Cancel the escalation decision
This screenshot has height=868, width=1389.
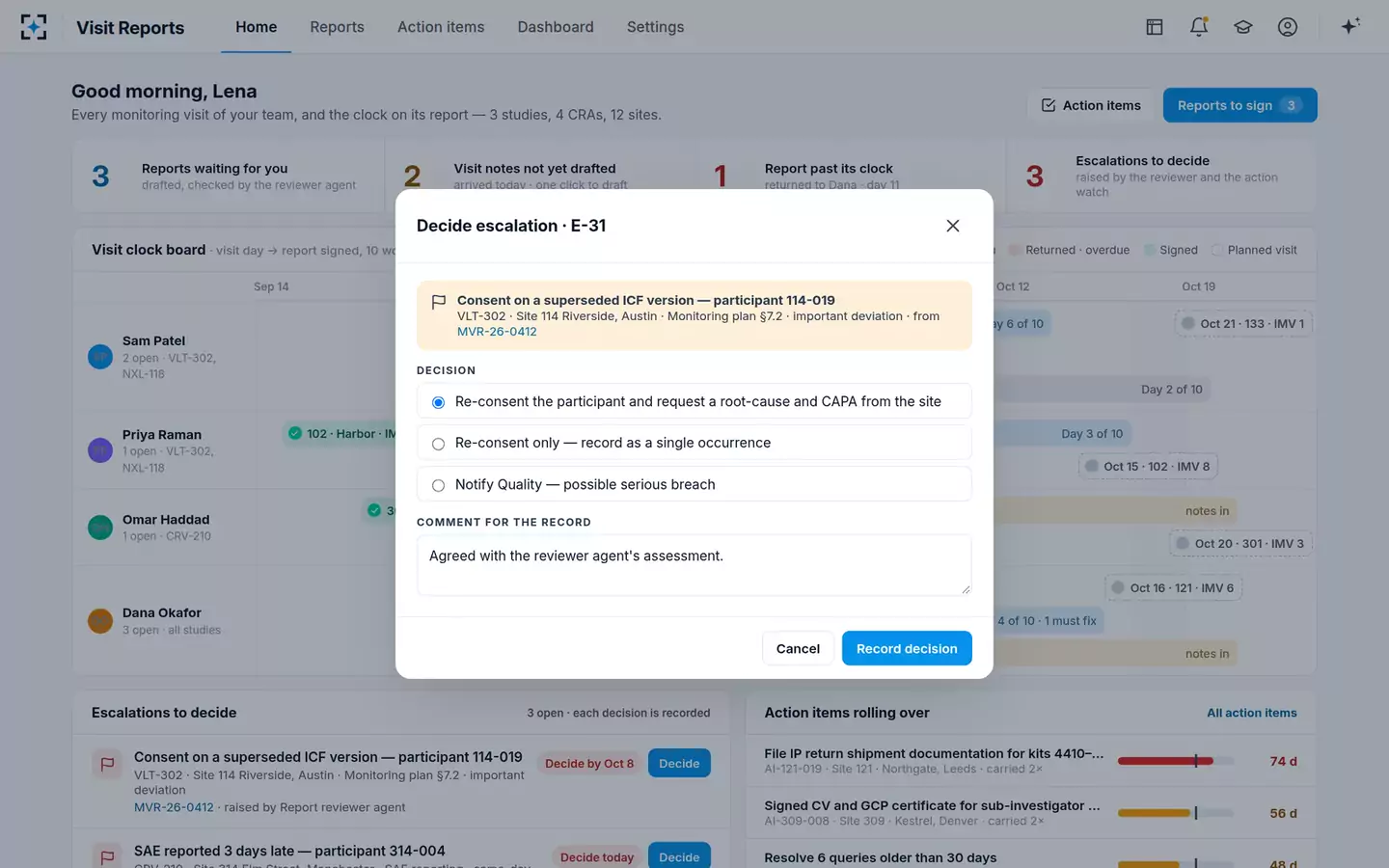[x=798, y=648]
